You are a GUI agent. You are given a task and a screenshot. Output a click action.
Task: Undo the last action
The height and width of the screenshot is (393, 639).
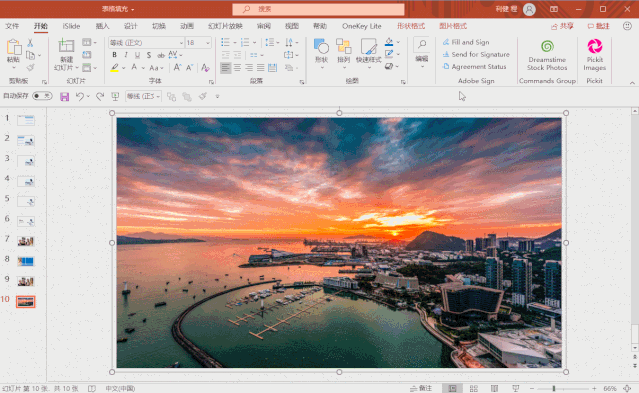coord(80,96)
